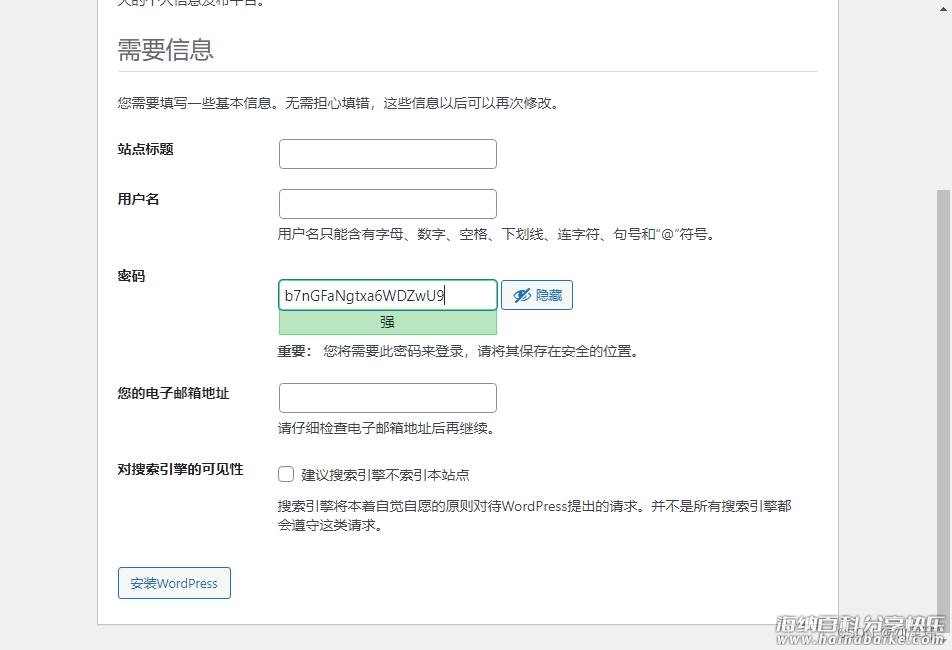Focus the 用户名 text box

[387, 204]
